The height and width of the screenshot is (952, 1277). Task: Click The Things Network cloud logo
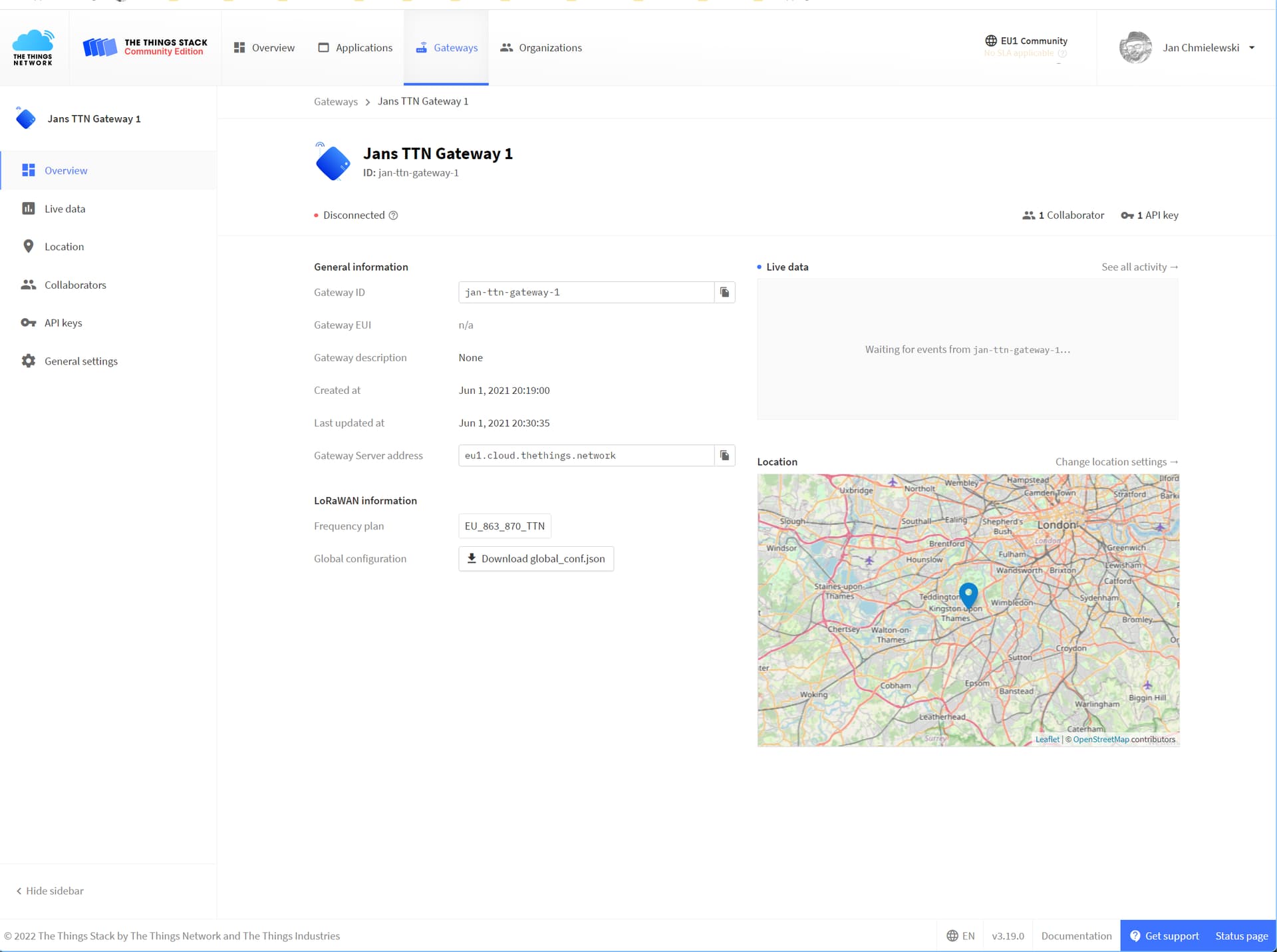coord(33,47)
